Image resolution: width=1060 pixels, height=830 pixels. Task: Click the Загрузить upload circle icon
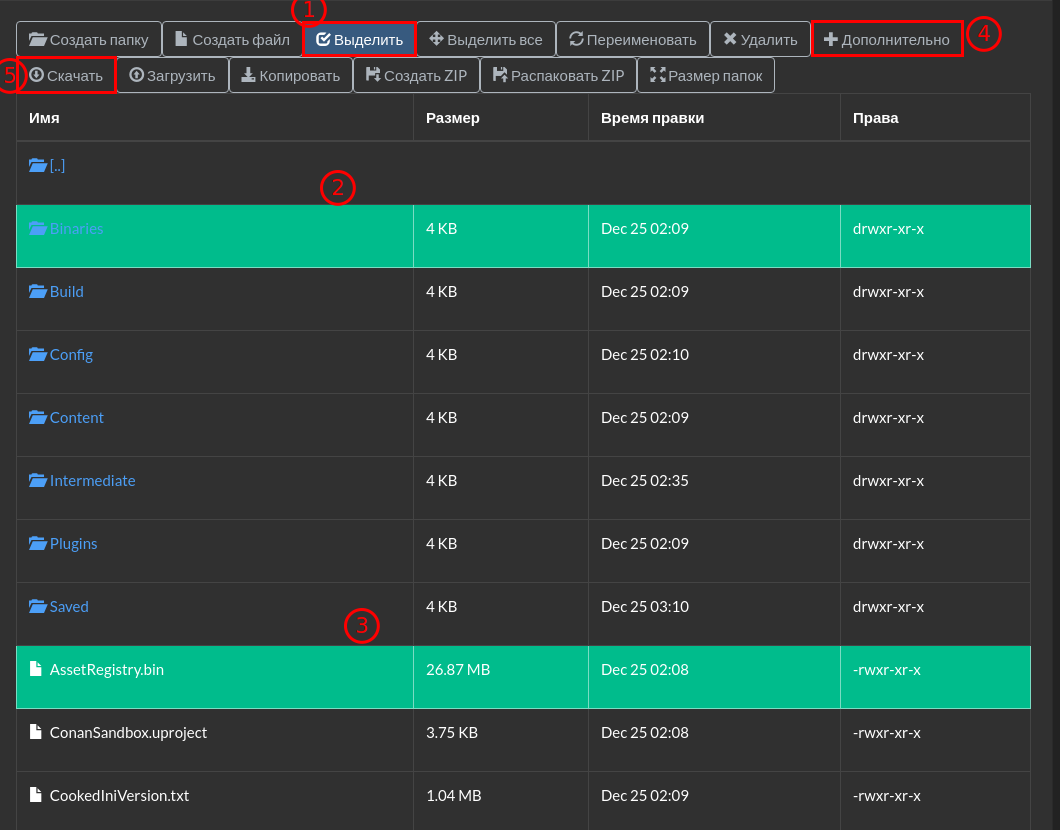137,75
